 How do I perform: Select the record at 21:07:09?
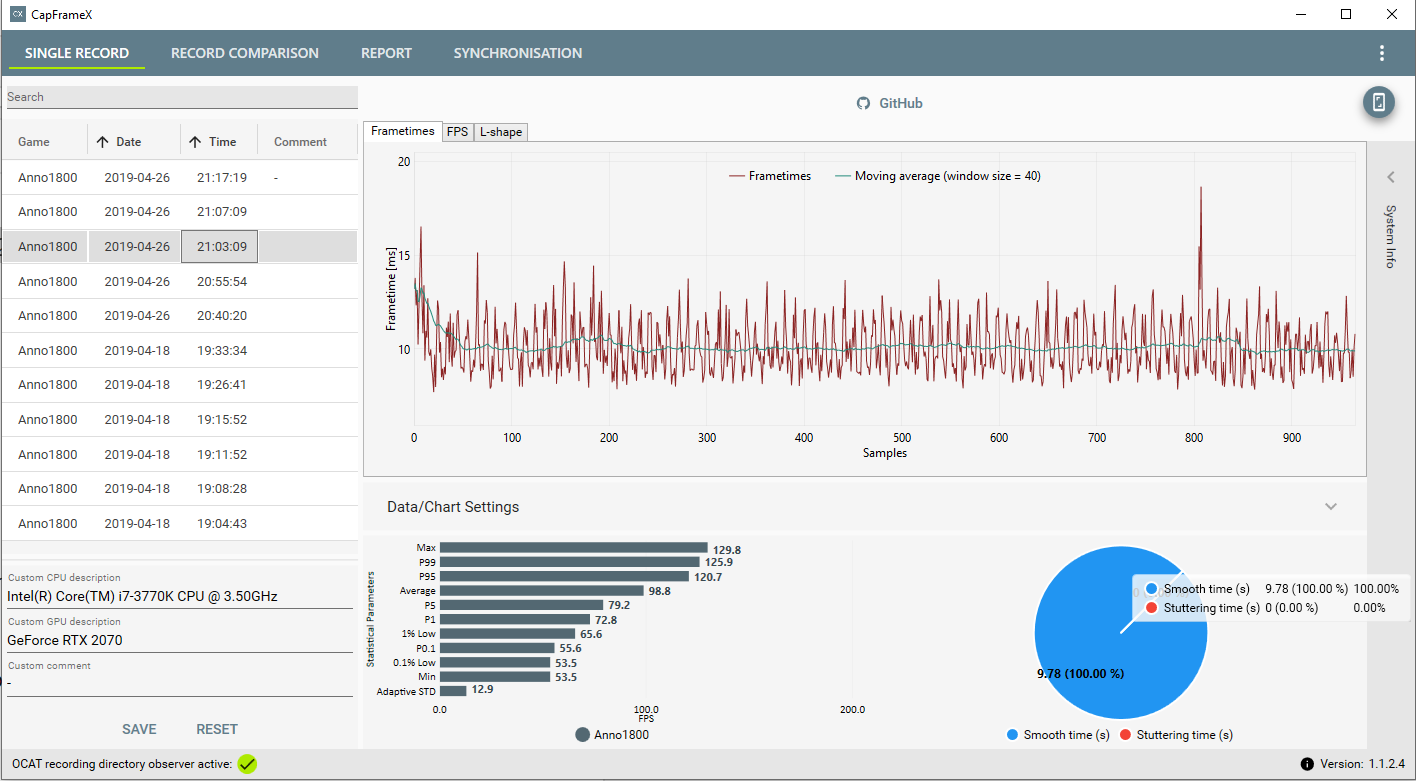point(180,212)
